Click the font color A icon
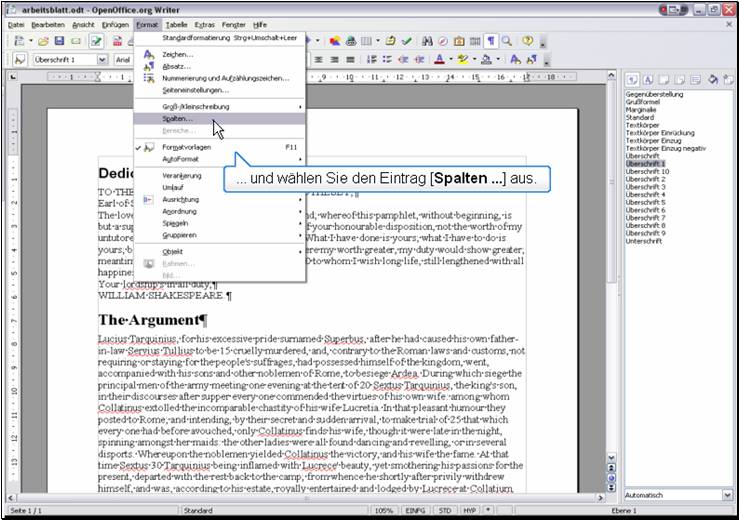Screen dimensions: 739x520 point(441,60)
